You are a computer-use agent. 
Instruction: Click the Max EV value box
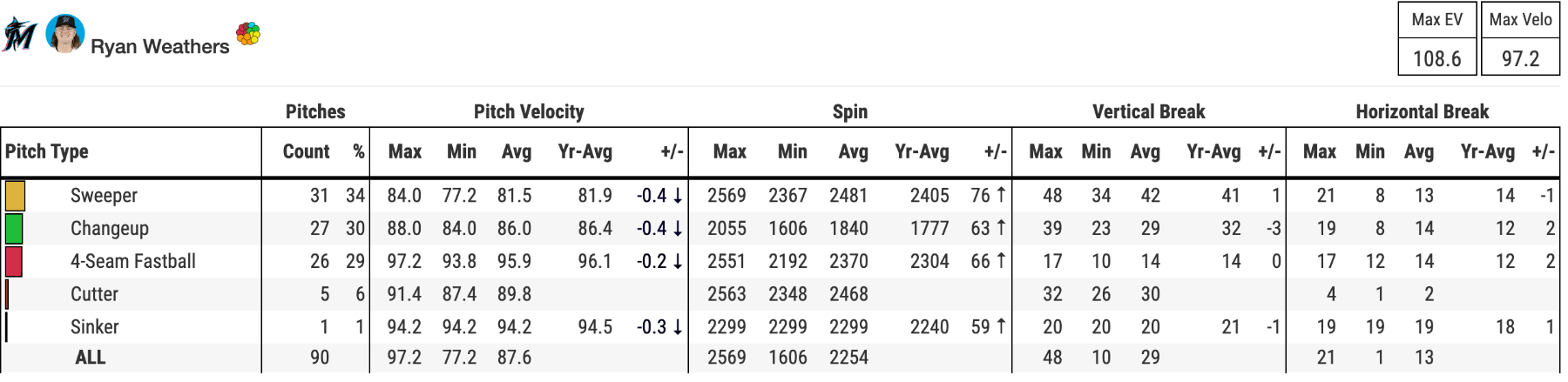click(x=1436, y=58)
